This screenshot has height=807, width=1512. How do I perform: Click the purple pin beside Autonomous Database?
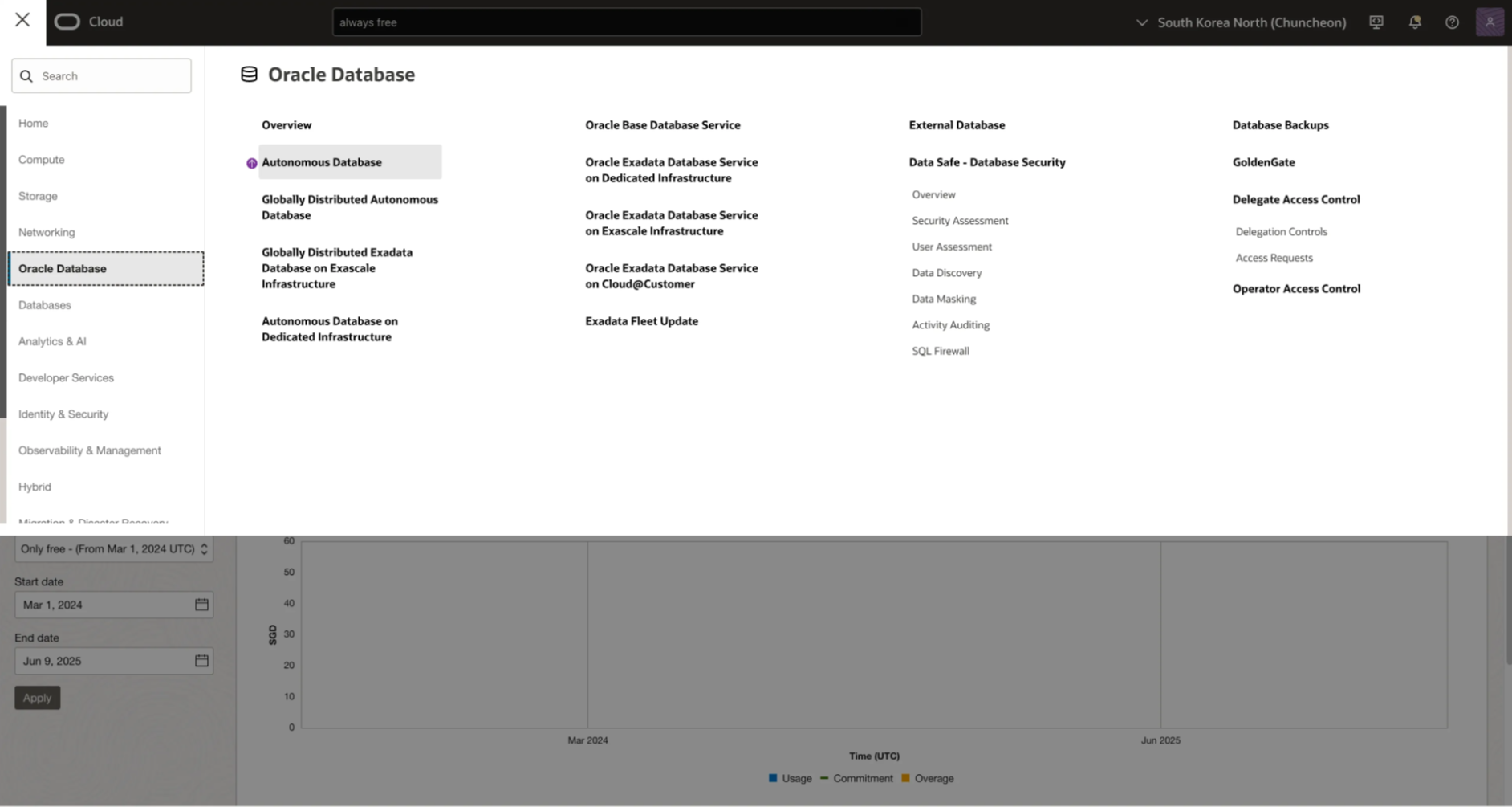[x=252, y=163]
